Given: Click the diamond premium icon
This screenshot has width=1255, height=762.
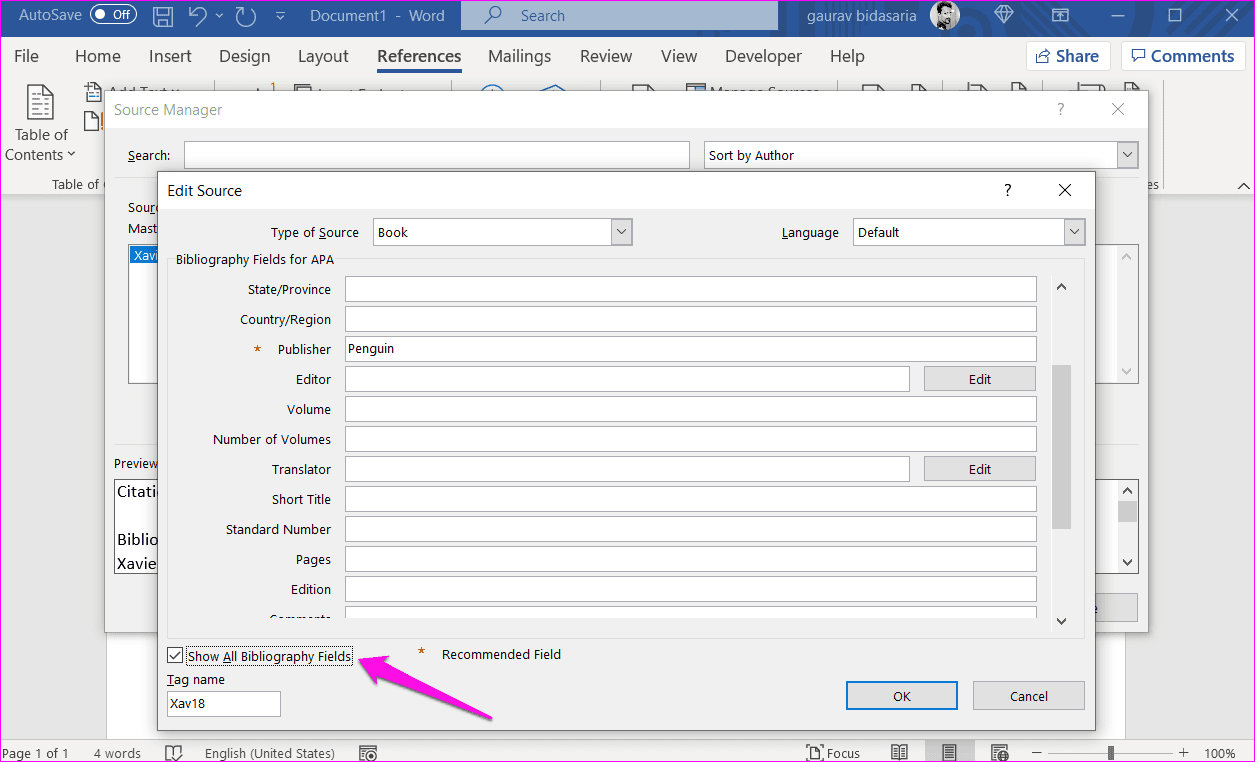Looking at the screenshot, I should pos(1005,15).
